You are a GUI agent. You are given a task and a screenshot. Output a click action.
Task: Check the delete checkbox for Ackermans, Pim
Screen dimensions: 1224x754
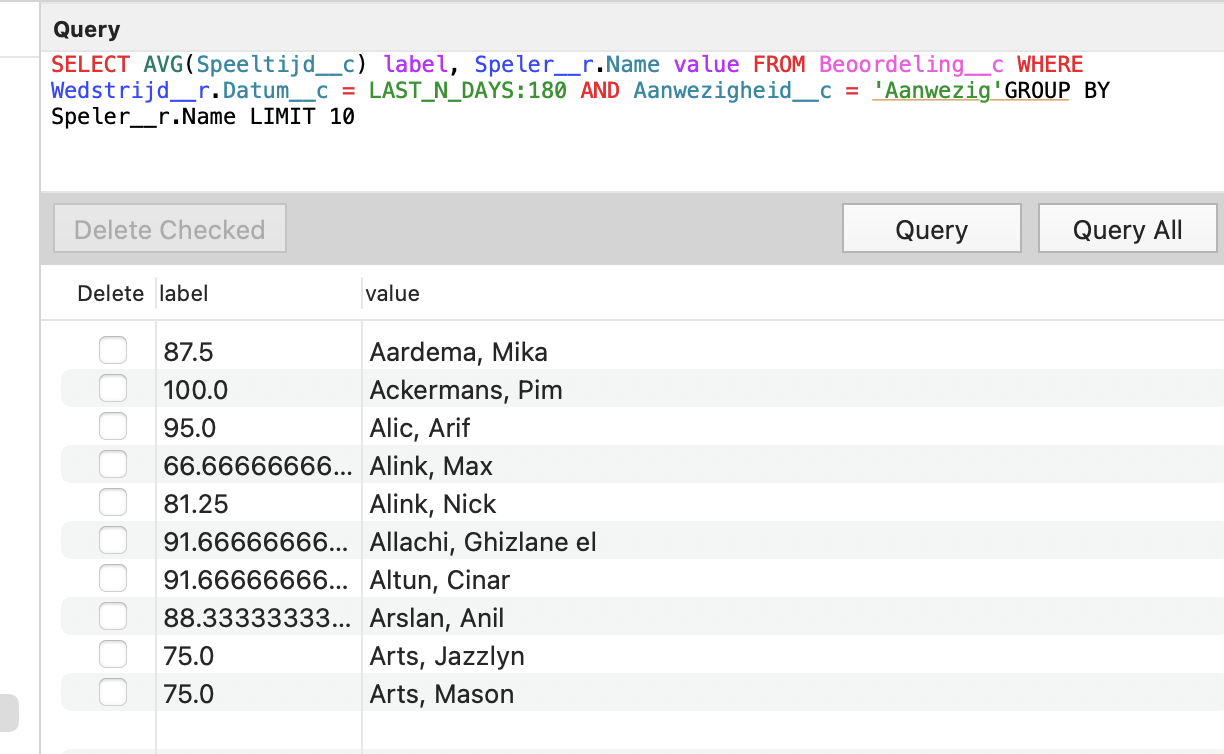[113, 388]
